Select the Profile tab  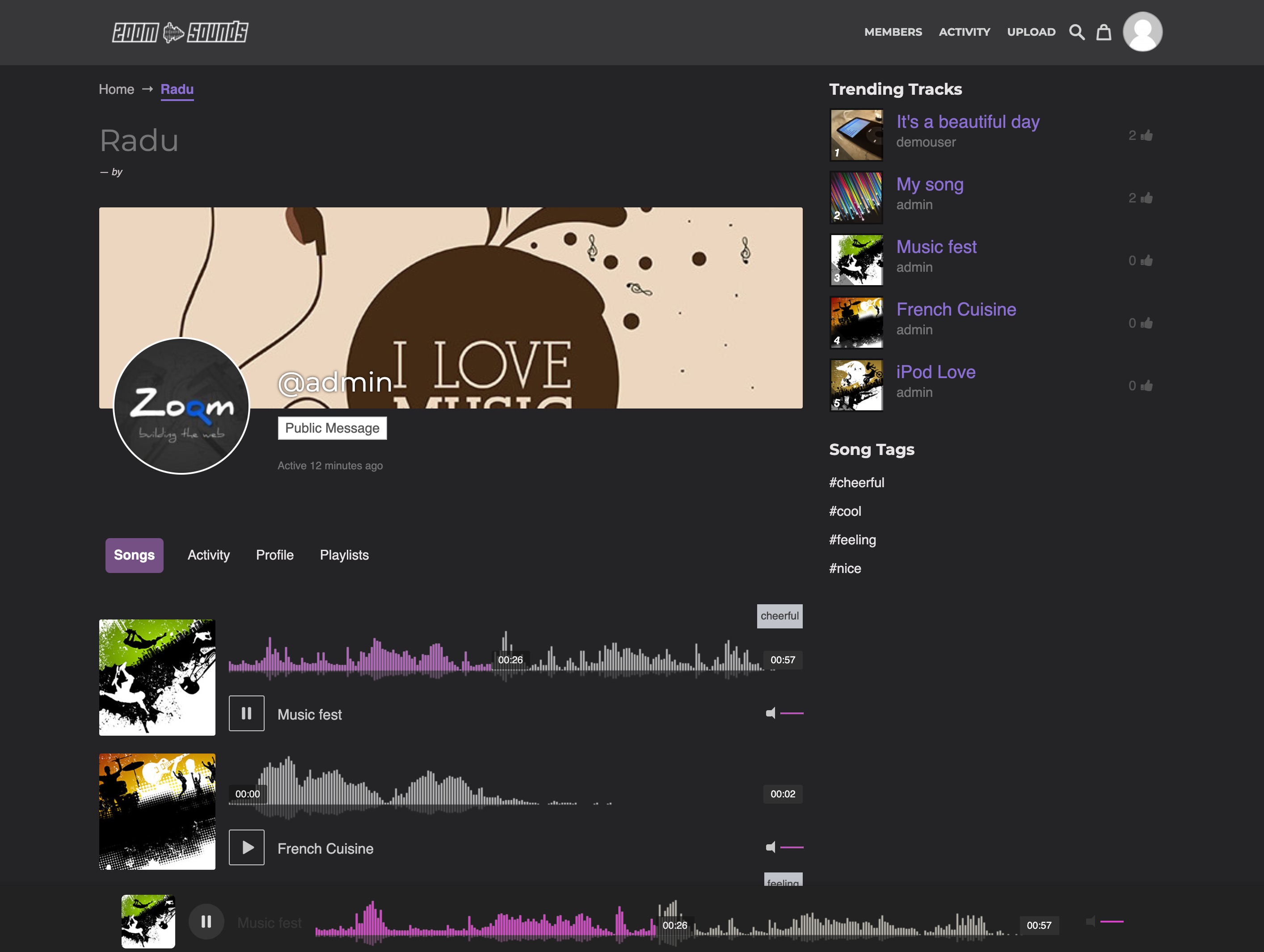pos(274,555)
